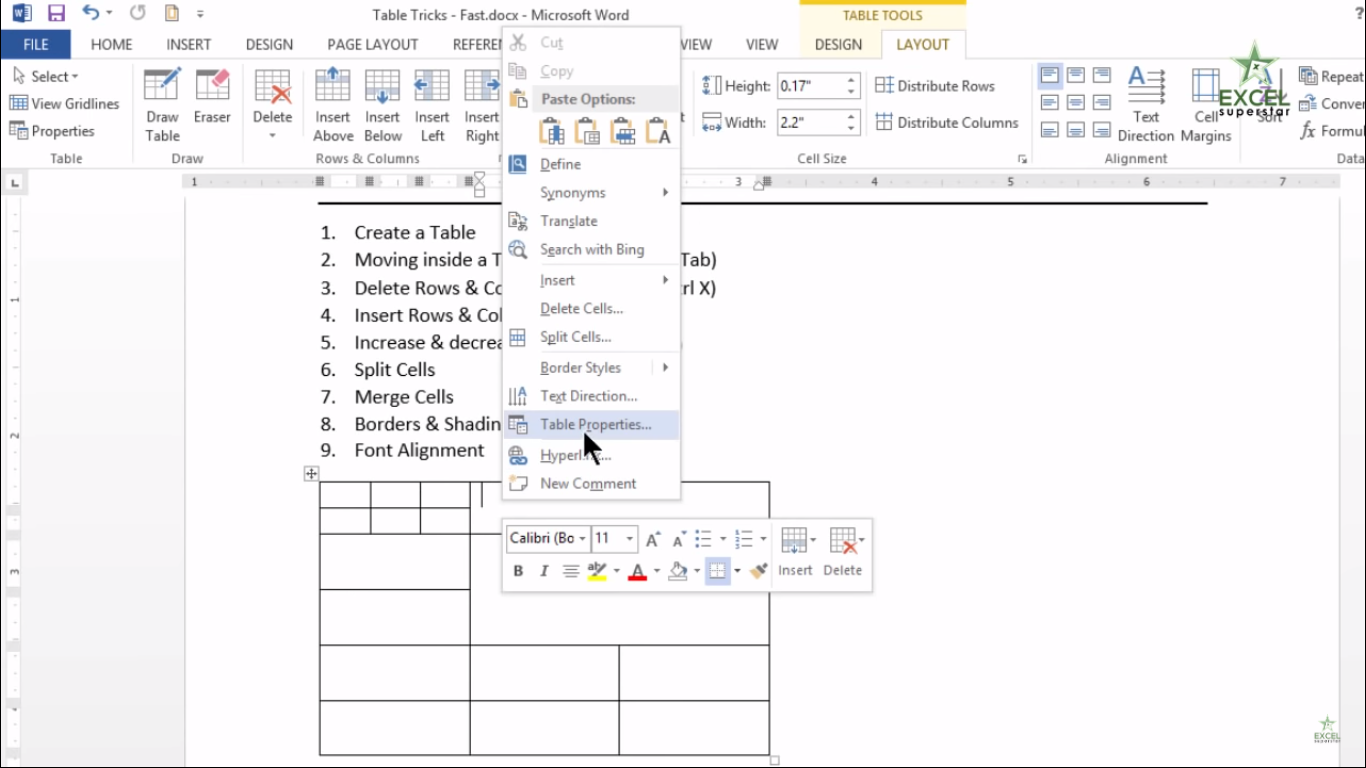Expand Border Styles submenu in context menu

(x=591, y=367)
